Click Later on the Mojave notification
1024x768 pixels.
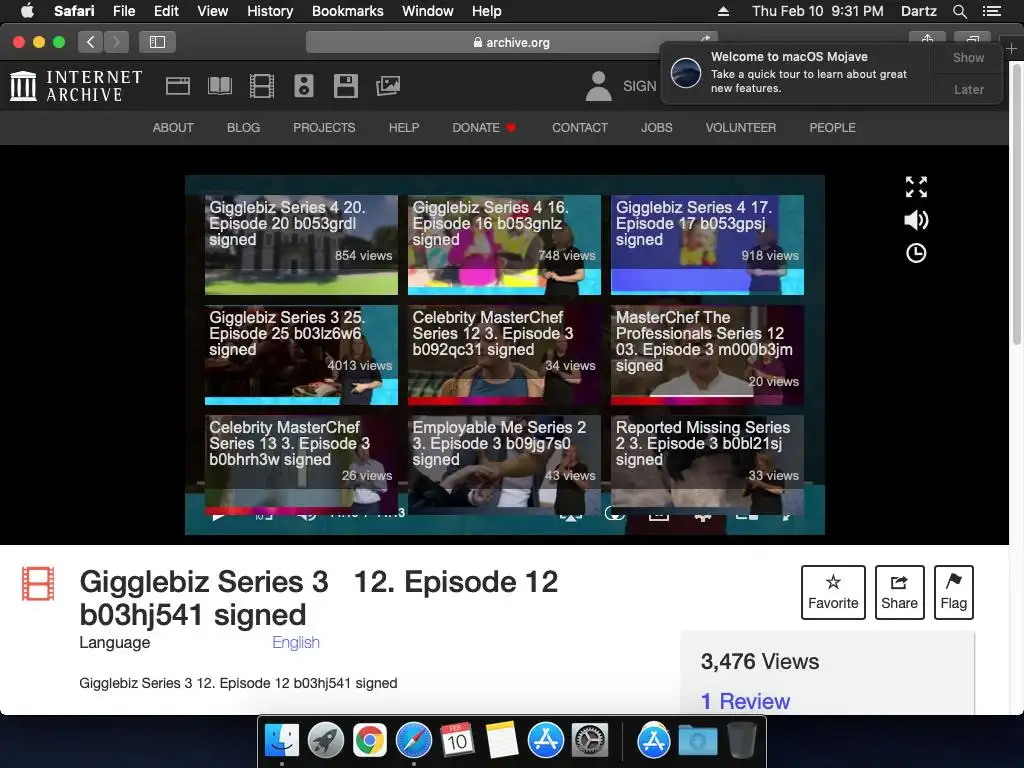tap(968, 89)
